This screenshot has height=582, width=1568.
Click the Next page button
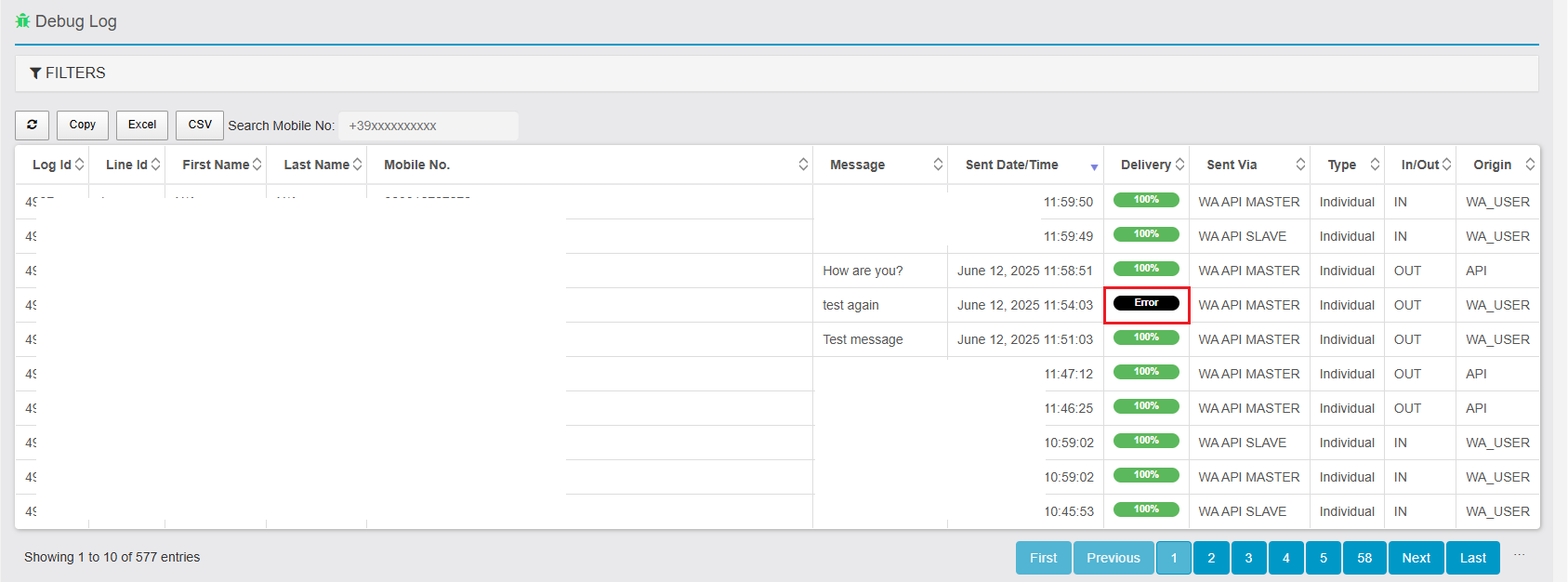pyautogui.click(x=1416, y=558)
